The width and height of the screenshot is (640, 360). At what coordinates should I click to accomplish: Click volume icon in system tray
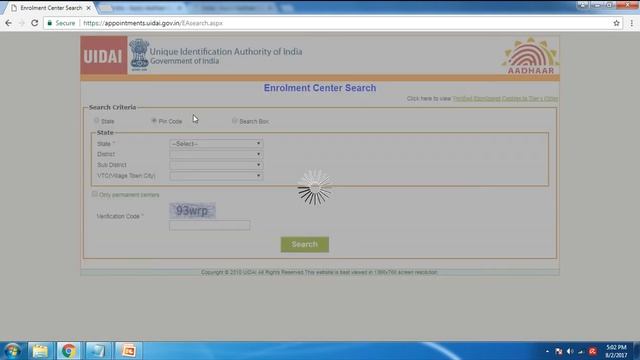tap(570, 351)
